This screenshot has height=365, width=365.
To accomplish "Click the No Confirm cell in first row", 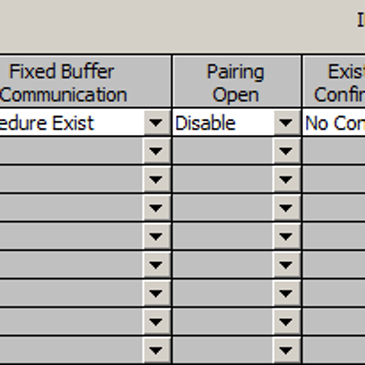I will click(334, 123).
